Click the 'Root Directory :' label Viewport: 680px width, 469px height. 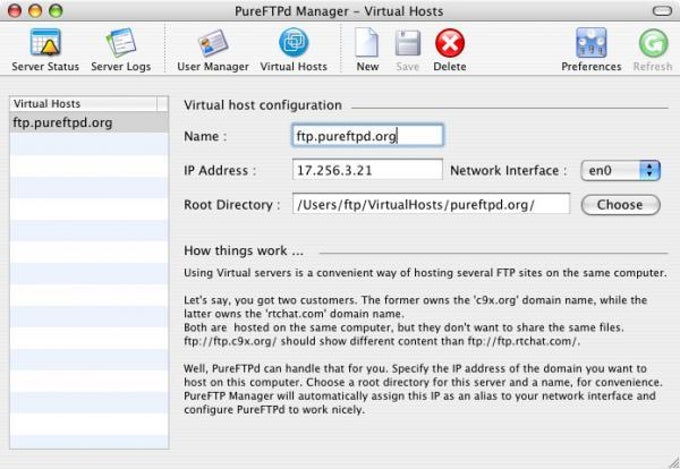[x=232, y=204]
